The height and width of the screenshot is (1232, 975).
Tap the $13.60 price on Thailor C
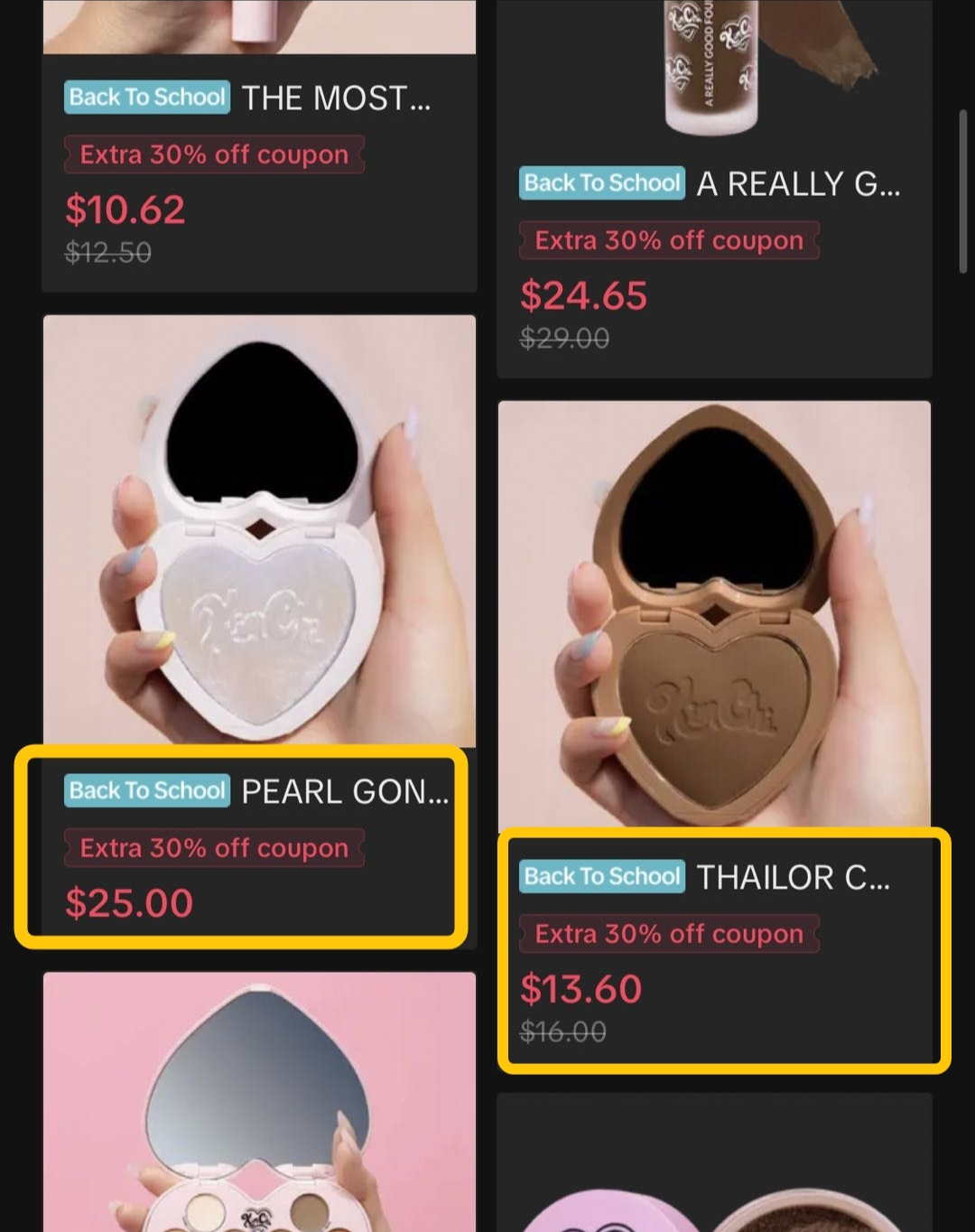(580, 989)
